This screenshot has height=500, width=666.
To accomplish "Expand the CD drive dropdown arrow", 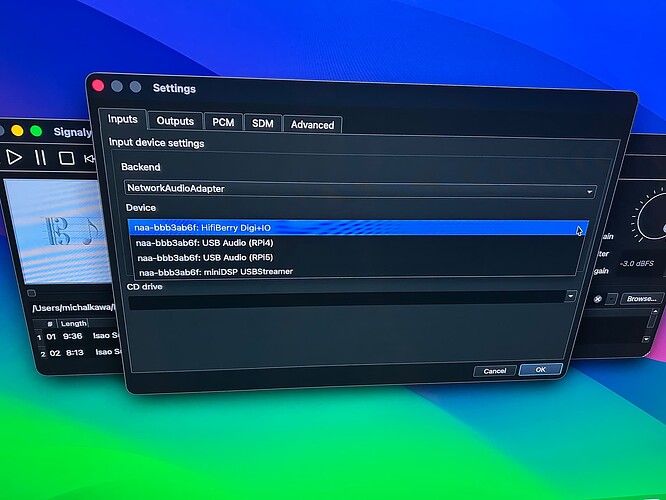I will pos(570,296).
